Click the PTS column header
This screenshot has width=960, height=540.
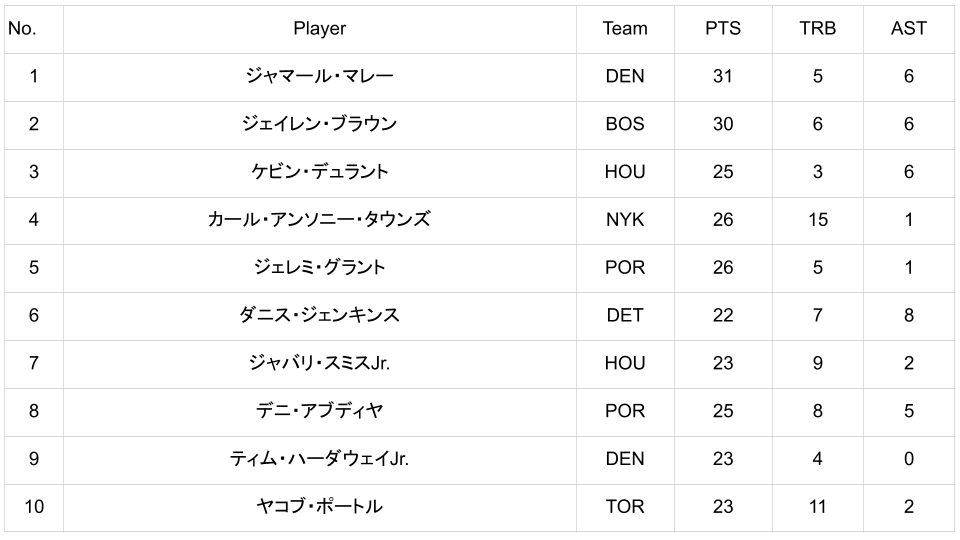pyautogui.click(x=723, y=29)
